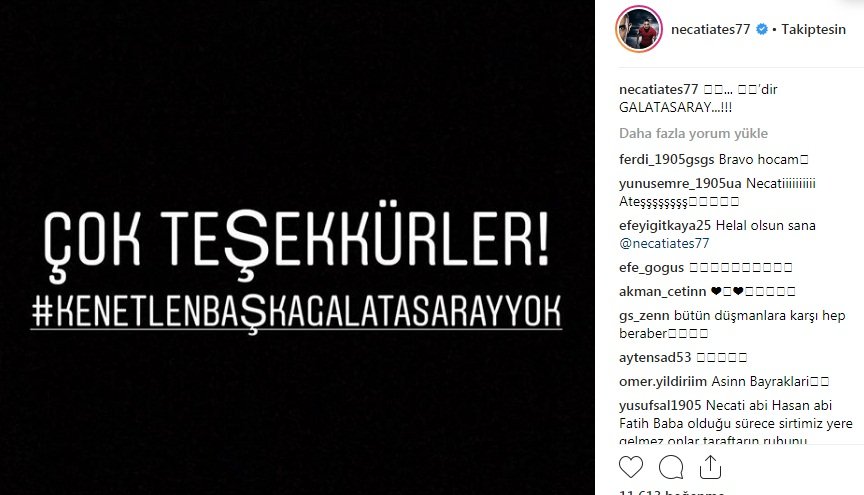Click the Çok Teşekkürler post image
864x495 pixels.
[297, 248]
